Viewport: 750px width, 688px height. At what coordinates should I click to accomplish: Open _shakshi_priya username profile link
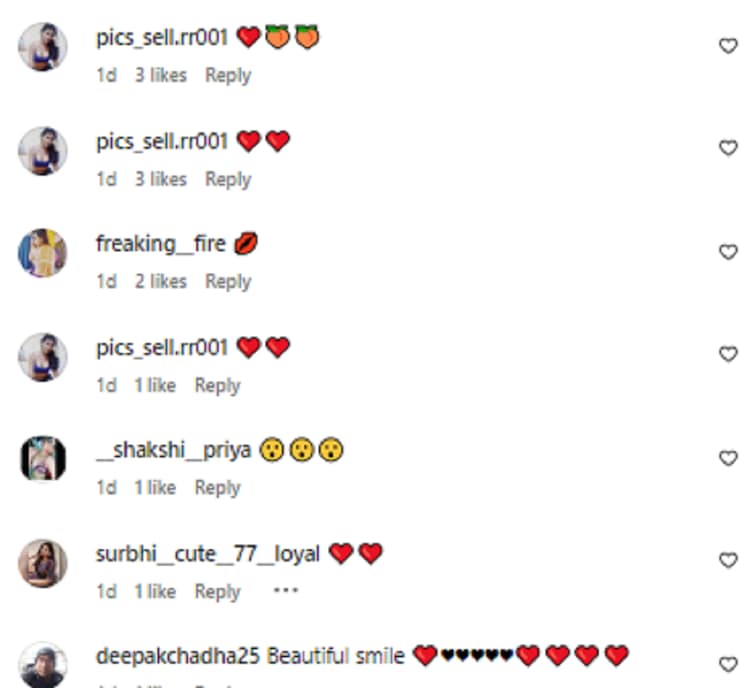[174, 450]
